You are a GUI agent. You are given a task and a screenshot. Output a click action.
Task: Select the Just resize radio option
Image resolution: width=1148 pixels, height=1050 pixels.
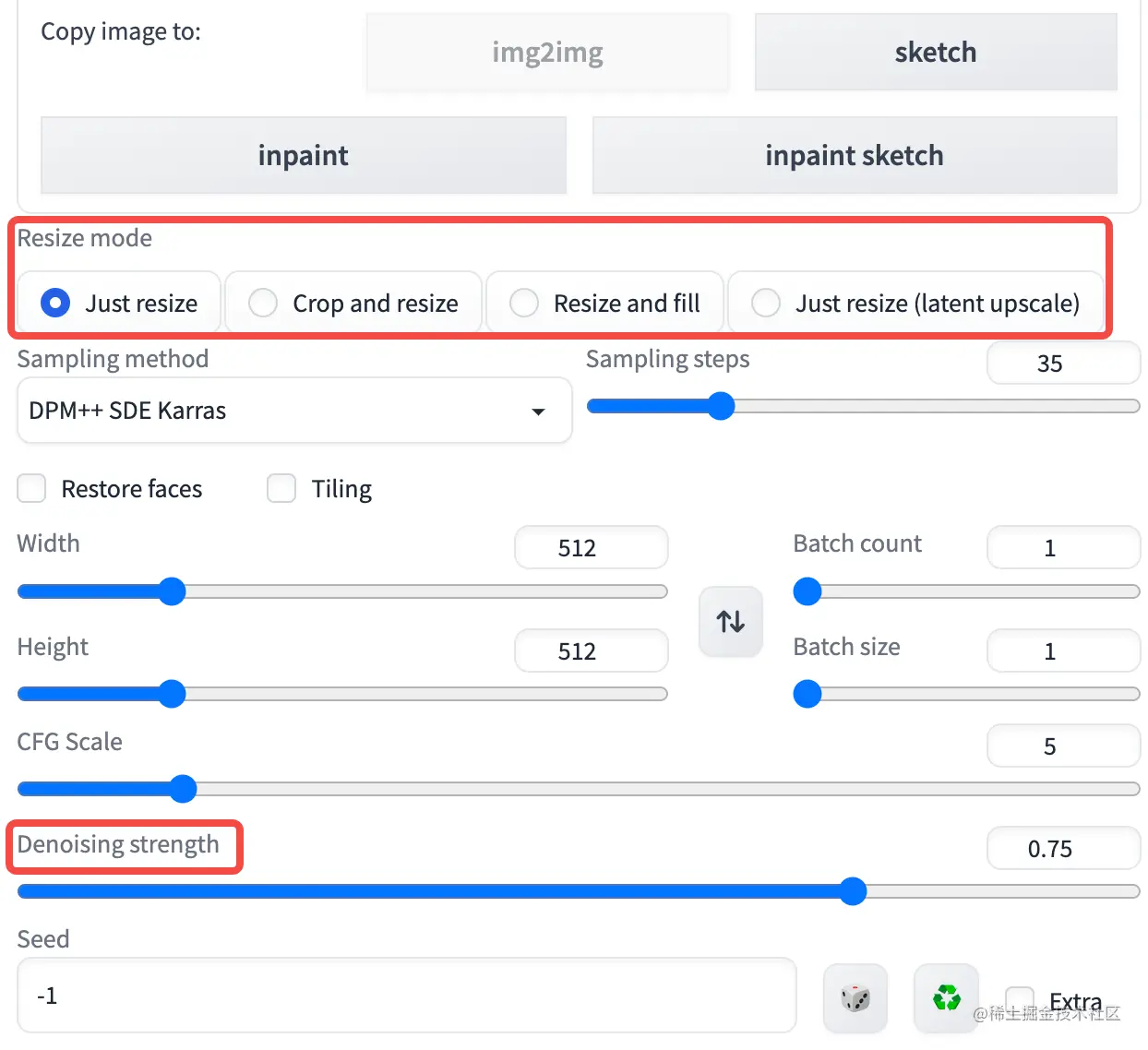coord(55,303)
